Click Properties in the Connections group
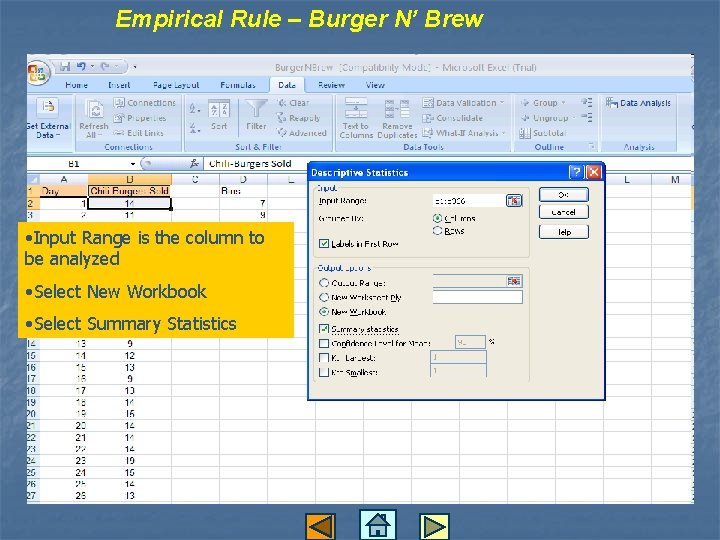720x540 pixels. pyautogui.click(x=140, y=118)
